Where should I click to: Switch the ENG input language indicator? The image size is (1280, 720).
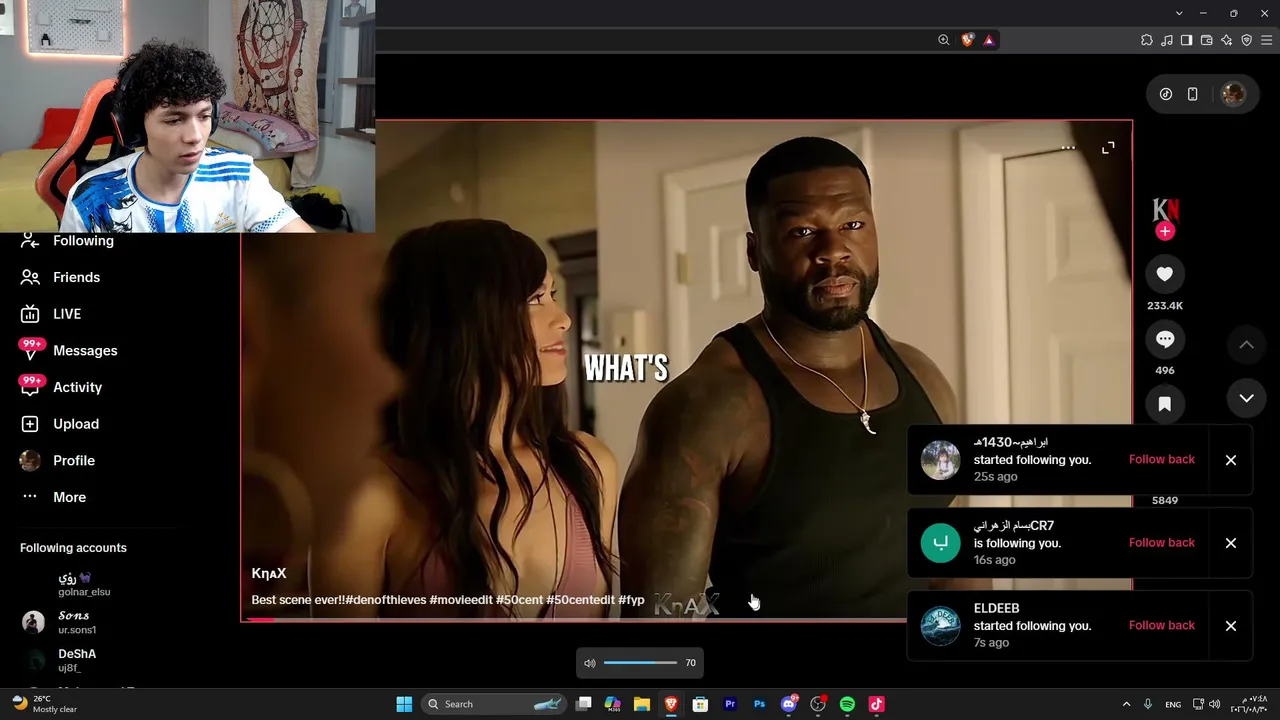pyautogui.click(x=1173, y=704)
